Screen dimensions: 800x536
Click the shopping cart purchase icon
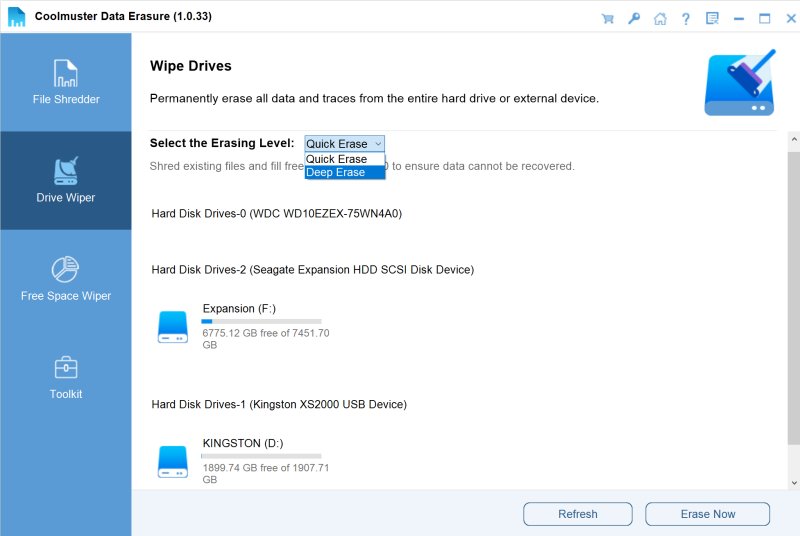tap(607, 18)
